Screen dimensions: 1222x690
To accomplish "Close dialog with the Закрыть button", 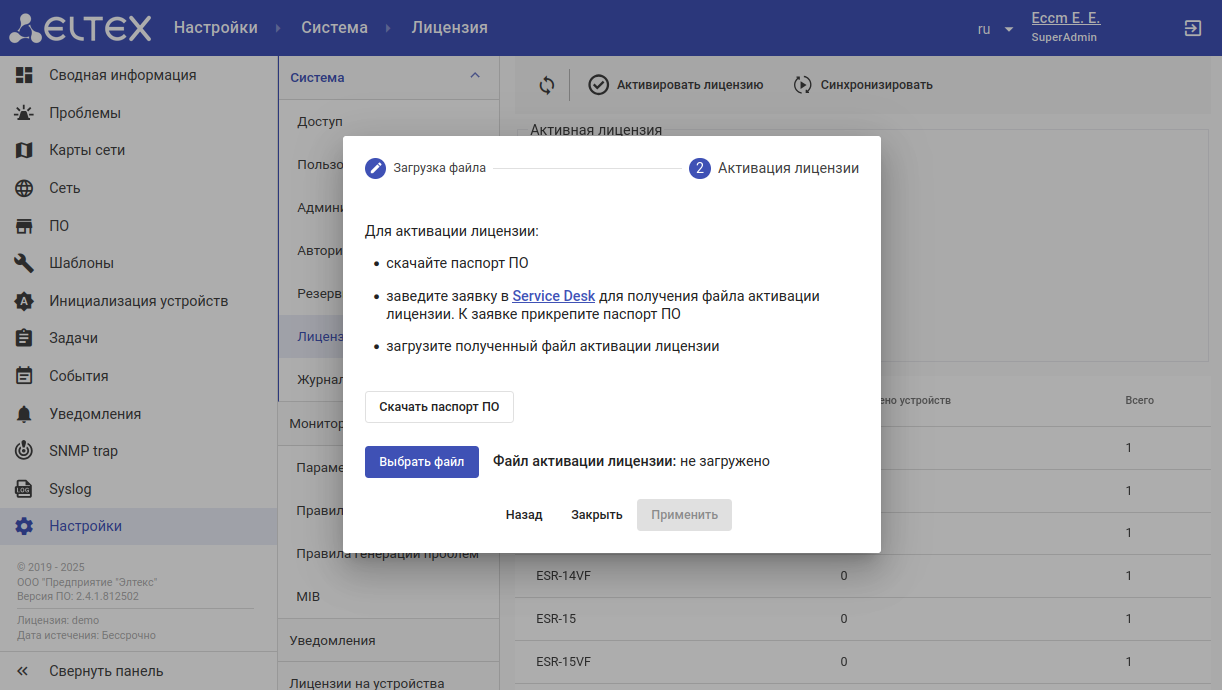I will tap(596, 515).
